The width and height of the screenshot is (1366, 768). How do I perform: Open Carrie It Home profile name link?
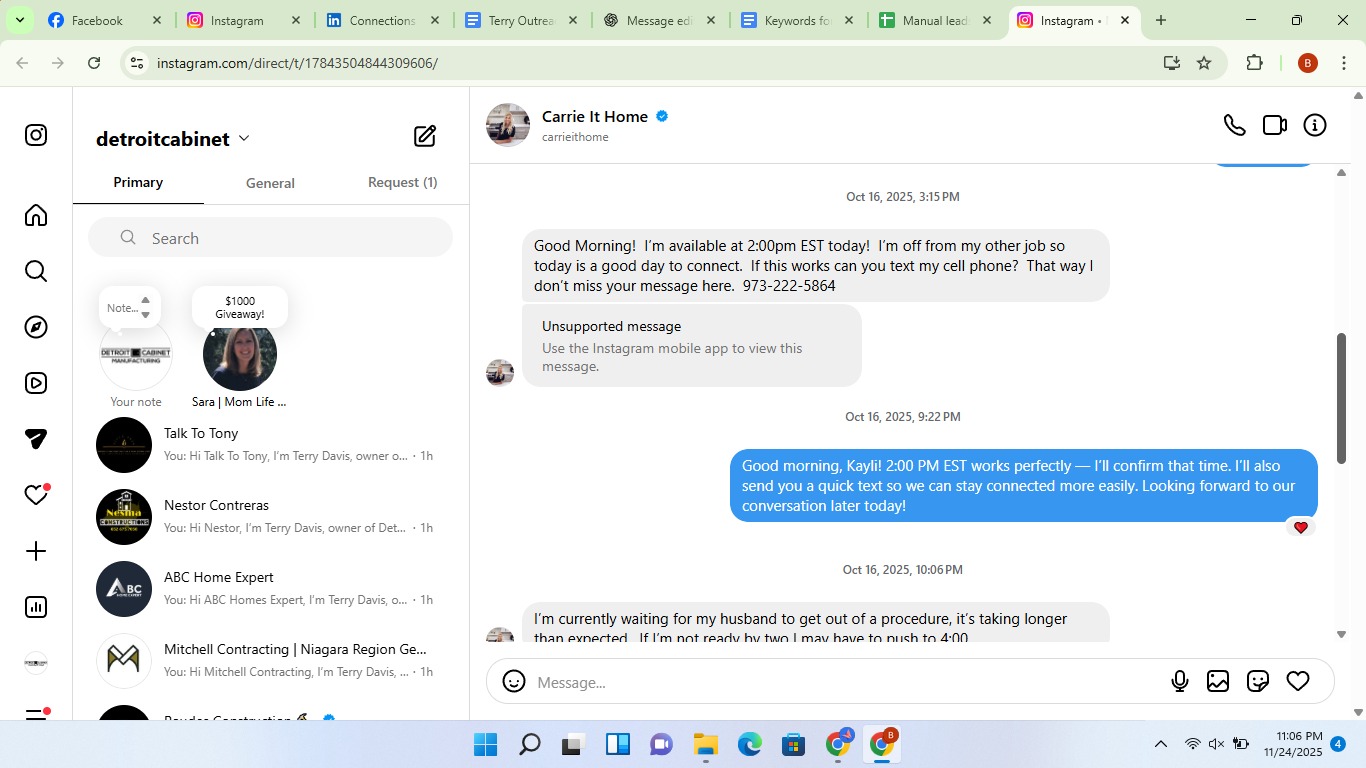pyautogui.click(x=595, y=116)
